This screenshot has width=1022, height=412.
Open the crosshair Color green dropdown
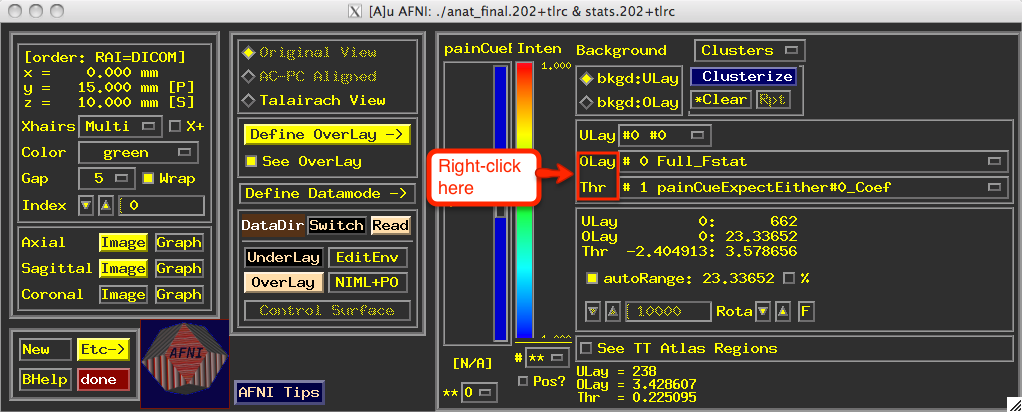tap(138, 153)
